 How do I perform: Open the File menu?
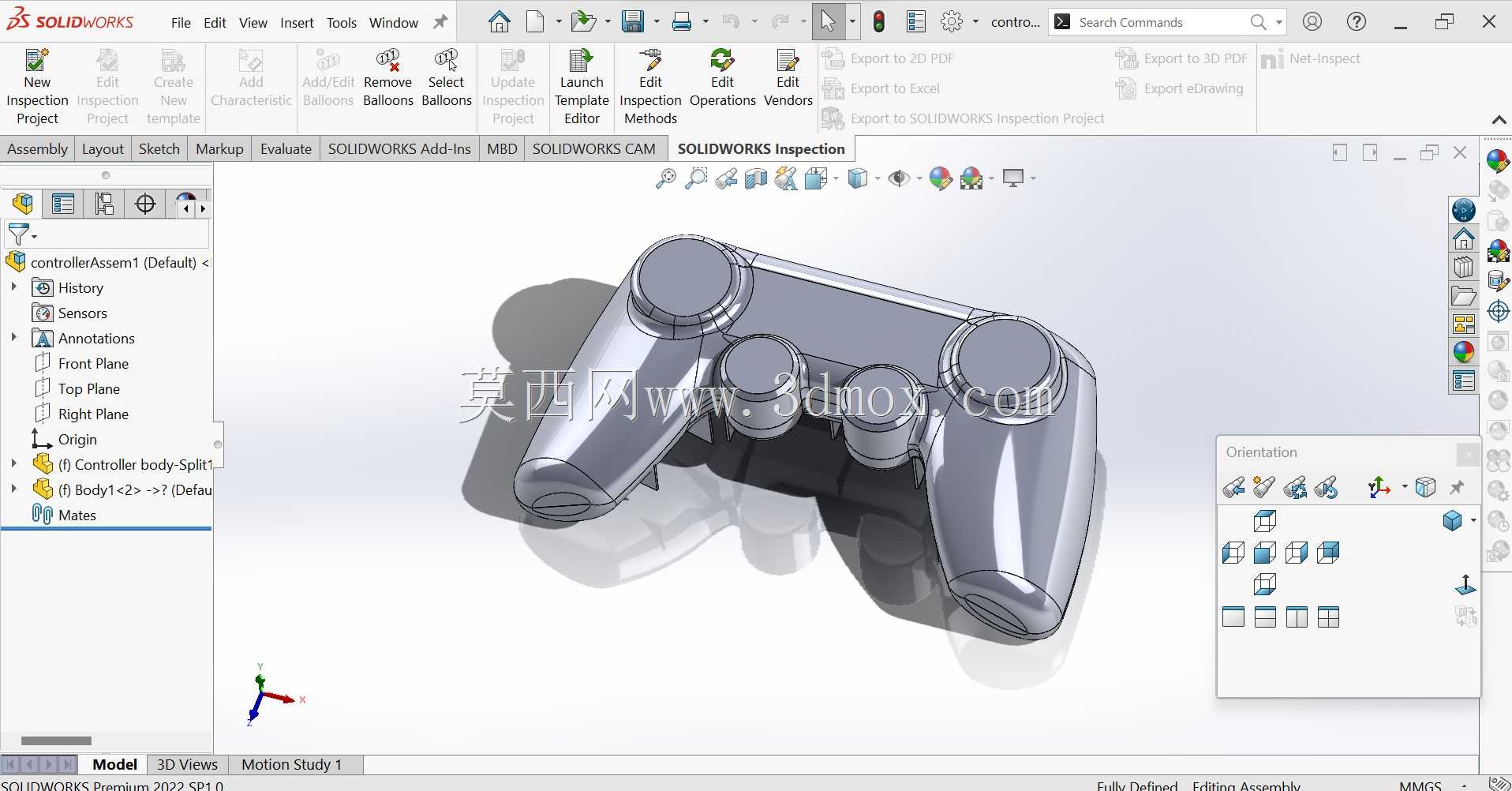point(181,23)
